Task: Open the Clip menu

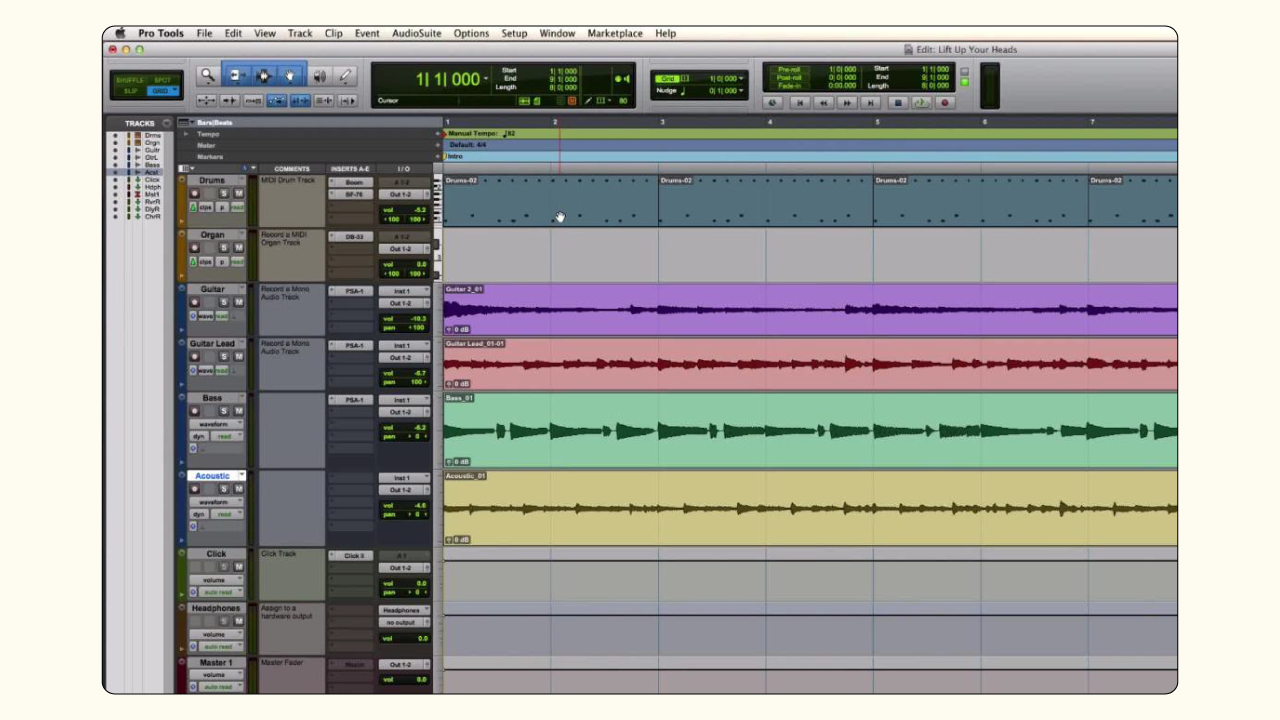Action: click(x=334, y=33)
